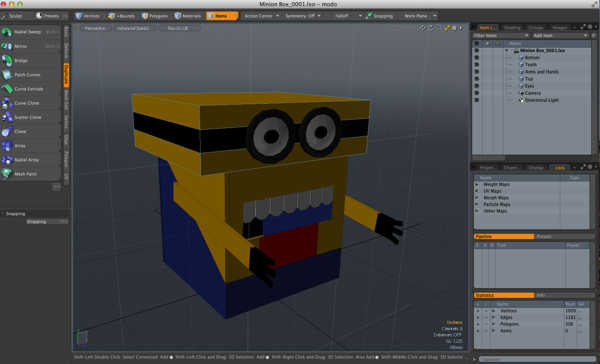This screenshot has width=600, height=364.
Task: Hide the Directional Light item
Action: (476, 100)
